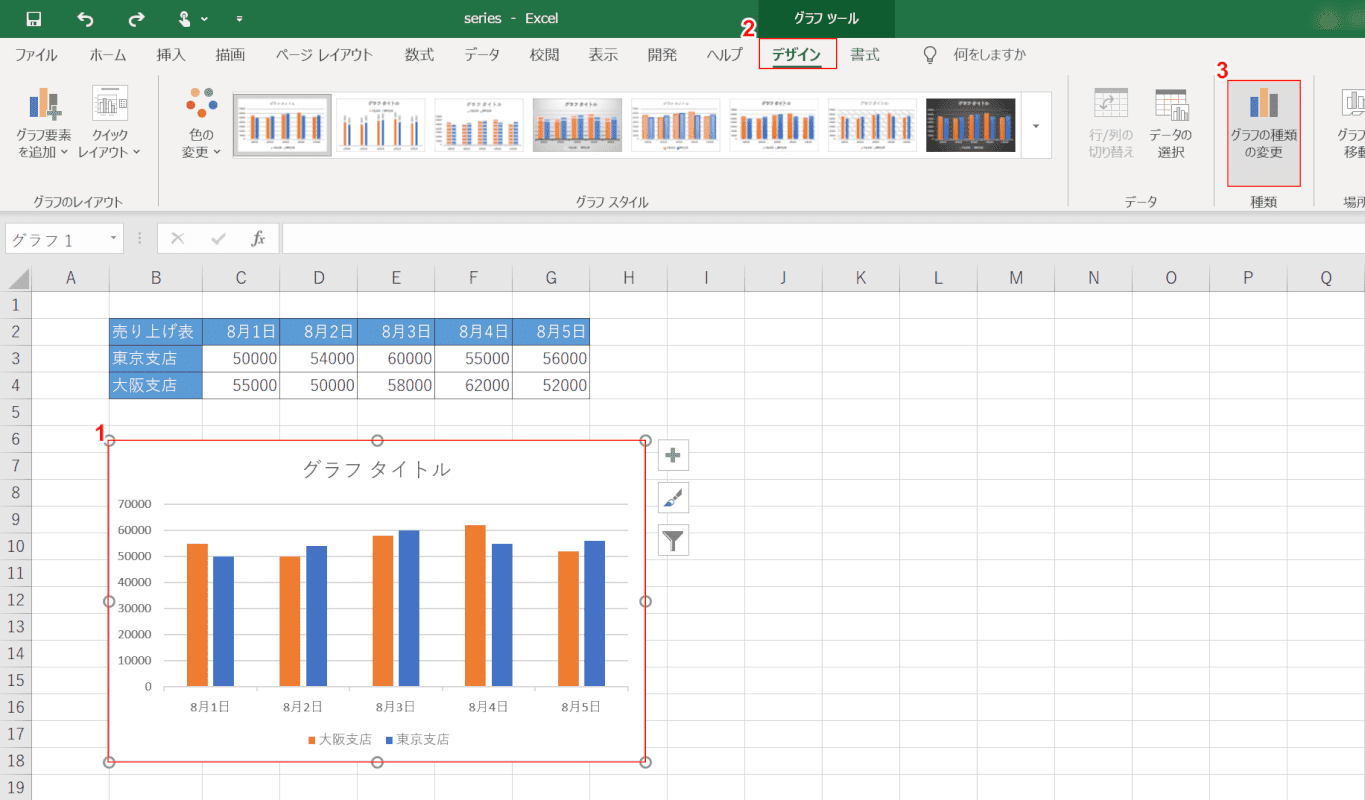Click the Chart Styles paintbrush button
The height and width of the screenshot is (800, 1365).
pos(673,497)
